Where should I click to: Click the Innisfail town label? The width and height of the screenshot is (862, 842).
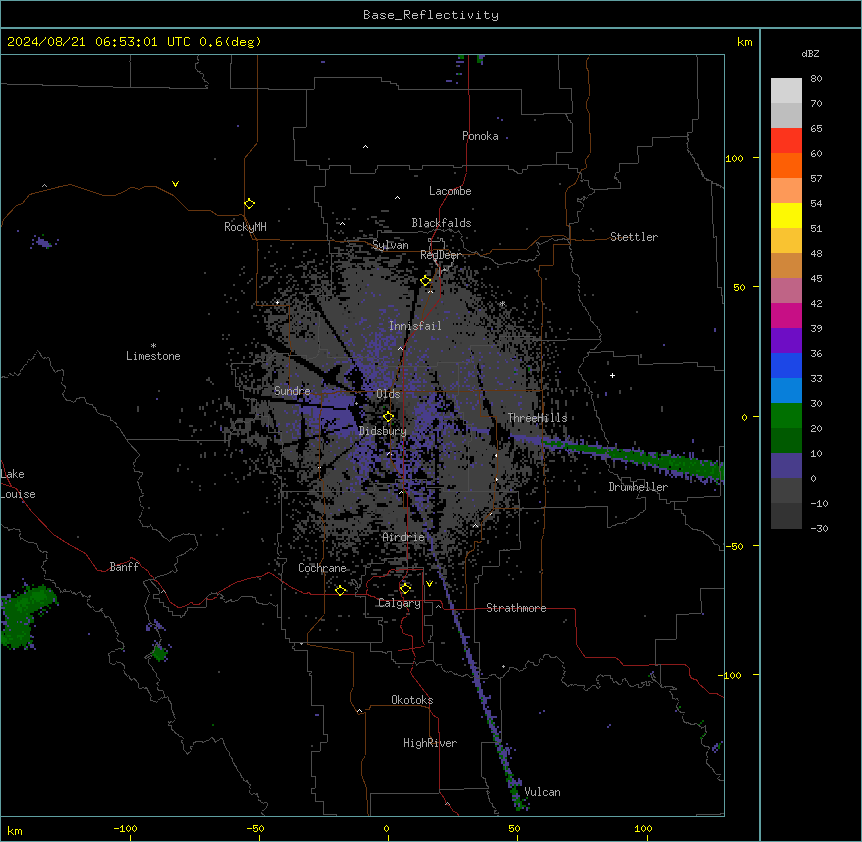415,326
